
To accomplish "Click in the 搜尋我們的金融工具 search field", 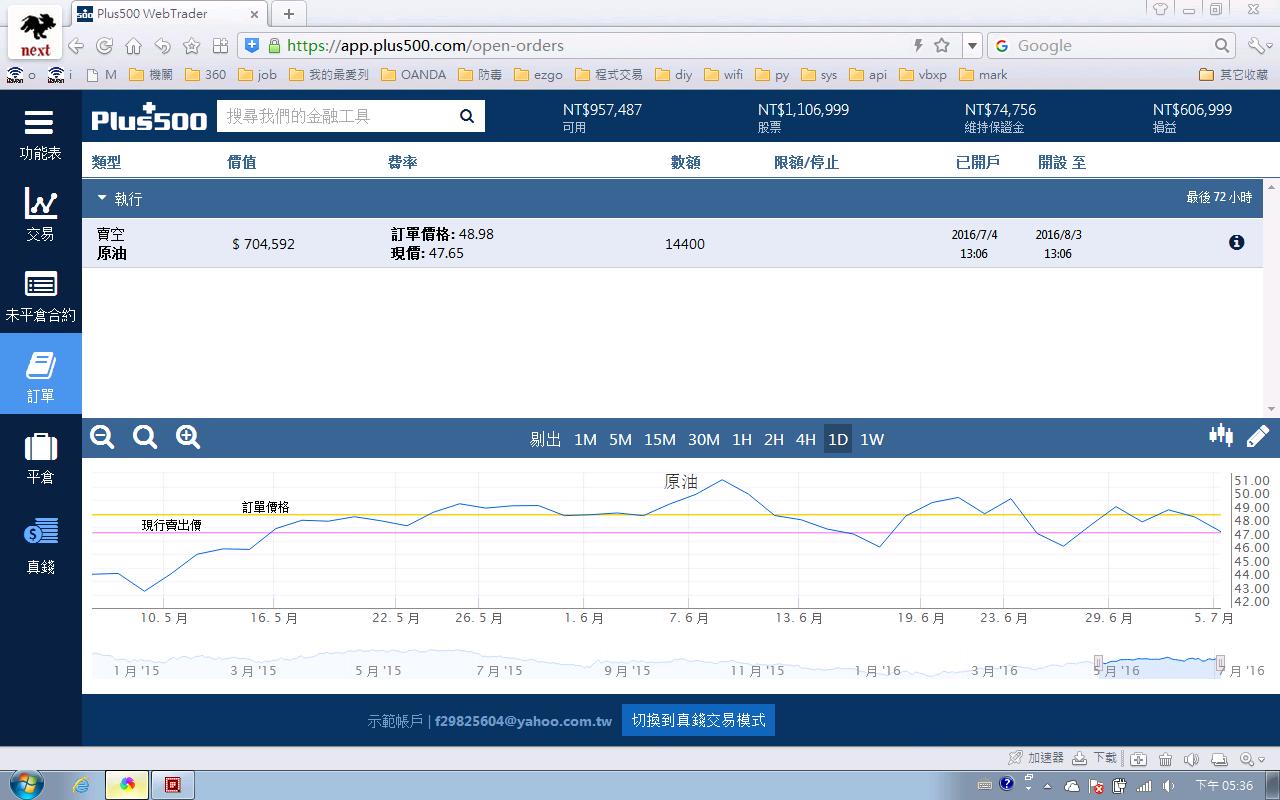I will coord(335,116).
